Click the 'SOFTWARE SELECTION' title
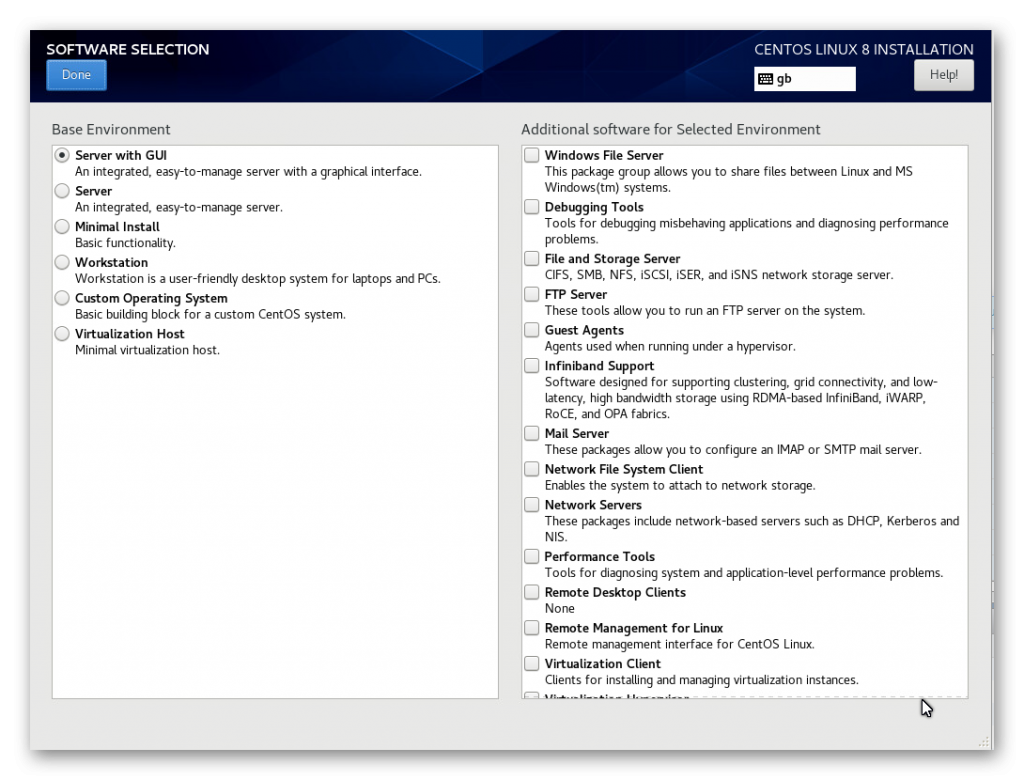The height and width of the screenshot is (780, 1024). click(x=128, y=50)
